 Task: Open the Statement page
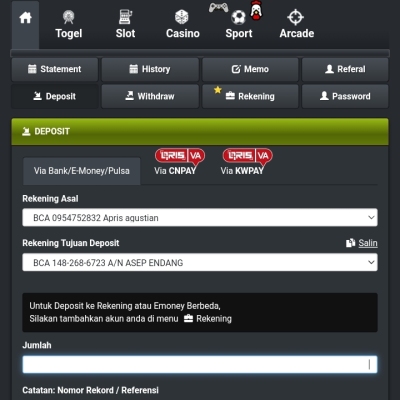tap(55, 69)
